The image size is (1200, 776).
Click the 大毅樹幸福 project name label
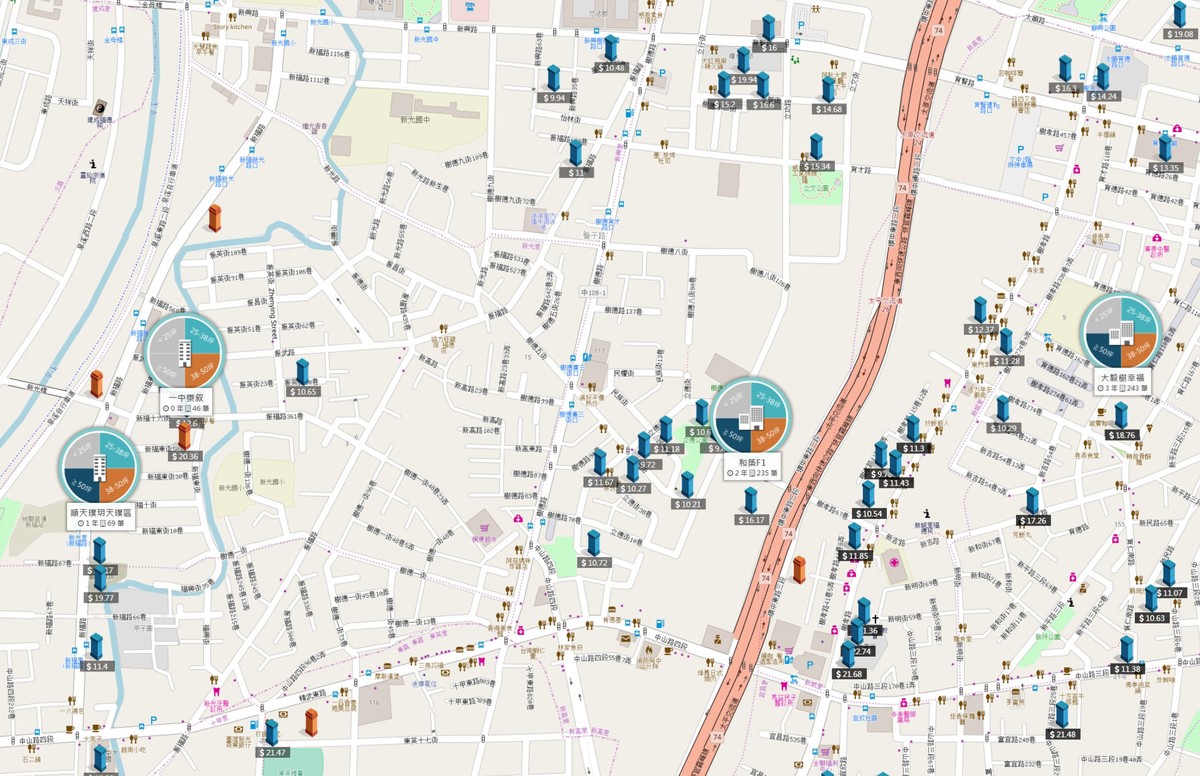pyautogui.click(x=1120, y=378)
